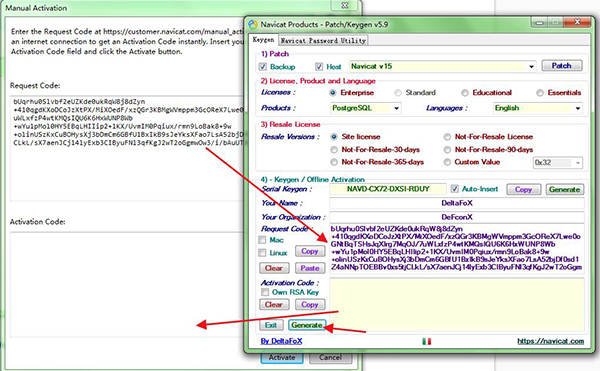Generate a new serial key
This screenshot has height=371, width=600.
click(x=564, y=189)
